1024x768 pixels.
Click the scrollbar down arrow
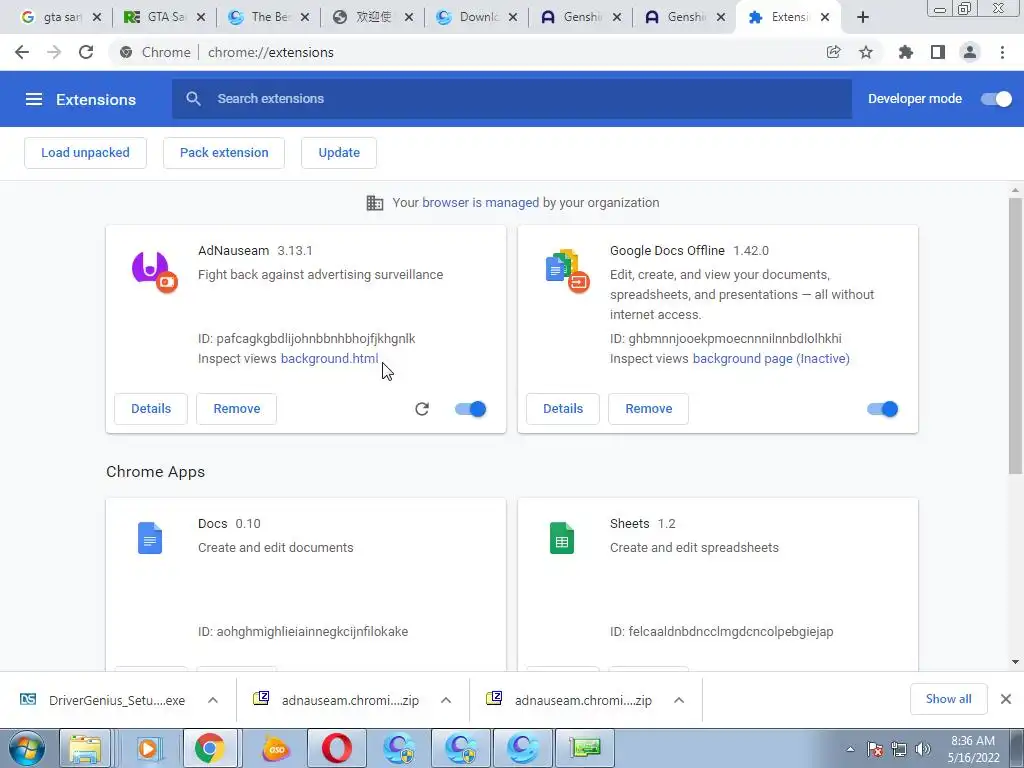[x=1015, y=662]
